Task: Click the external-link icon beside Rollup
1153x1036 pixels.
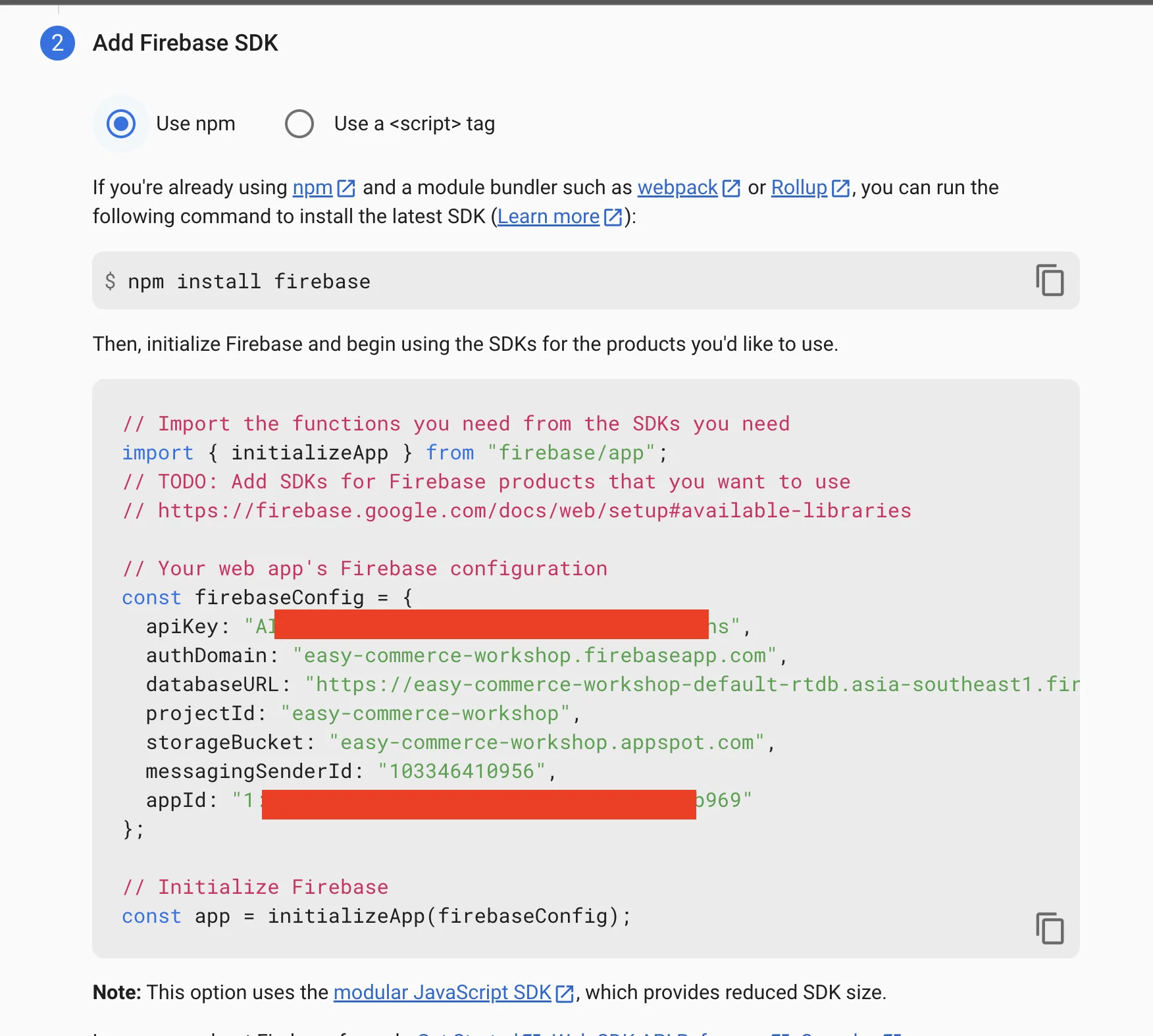Action: click(x=840, y=188)
